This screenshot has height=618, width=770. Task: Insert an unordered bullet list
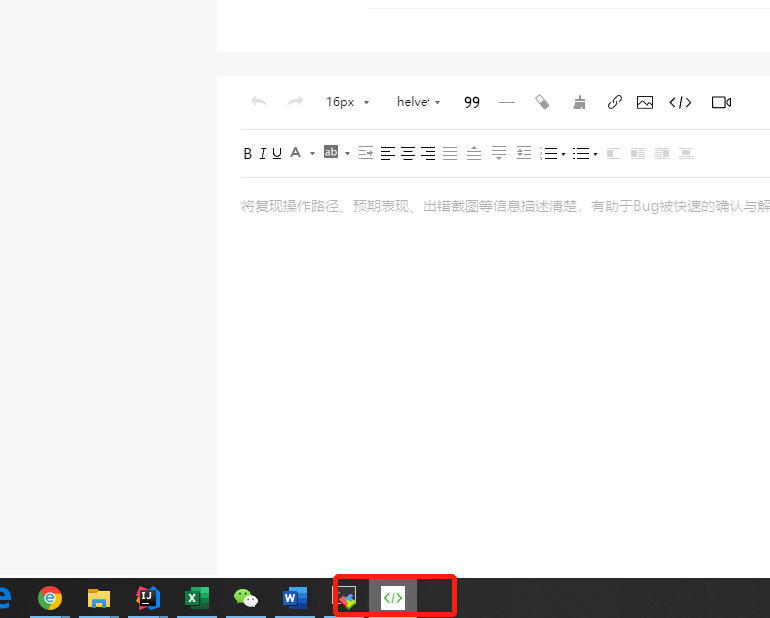581,154
